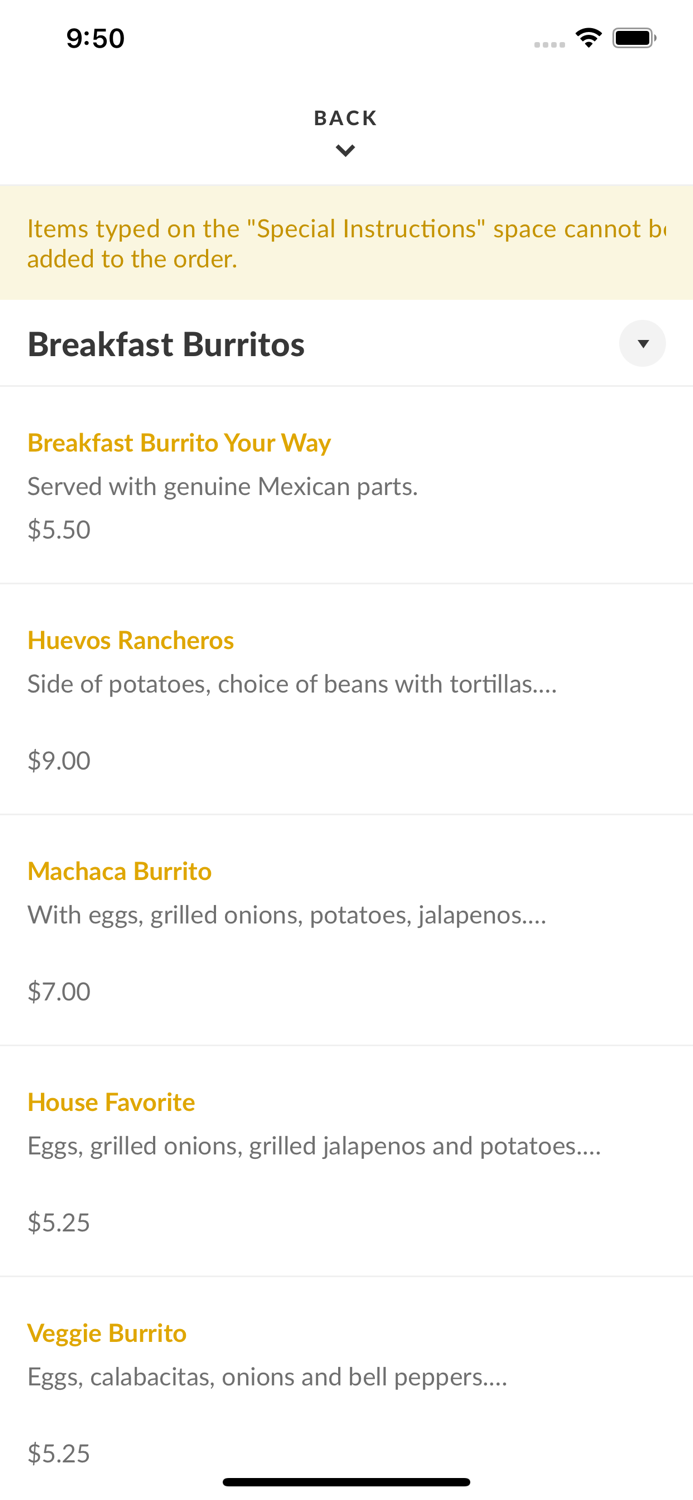View the House Favorite burrito details
The width and height of the screenshot is (693, 1500).
point(111,1102)
